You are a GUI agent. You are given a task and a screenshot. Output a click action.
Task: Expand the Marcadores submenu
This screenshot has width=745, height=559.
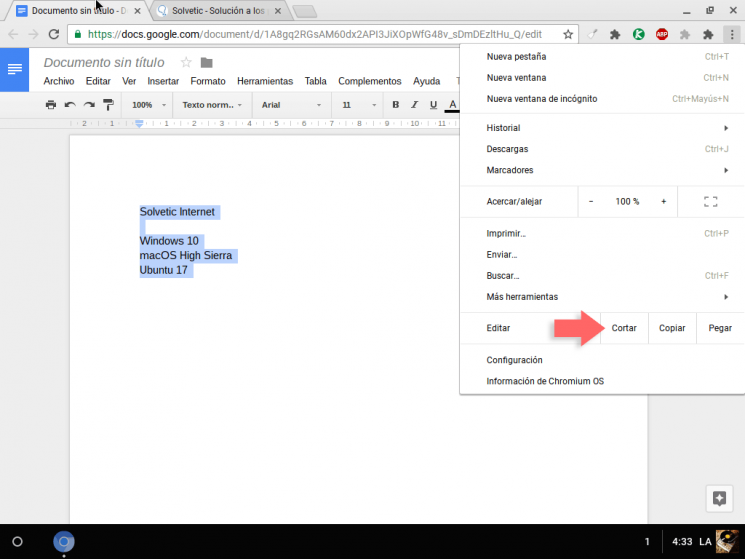(x=602, y=170)
